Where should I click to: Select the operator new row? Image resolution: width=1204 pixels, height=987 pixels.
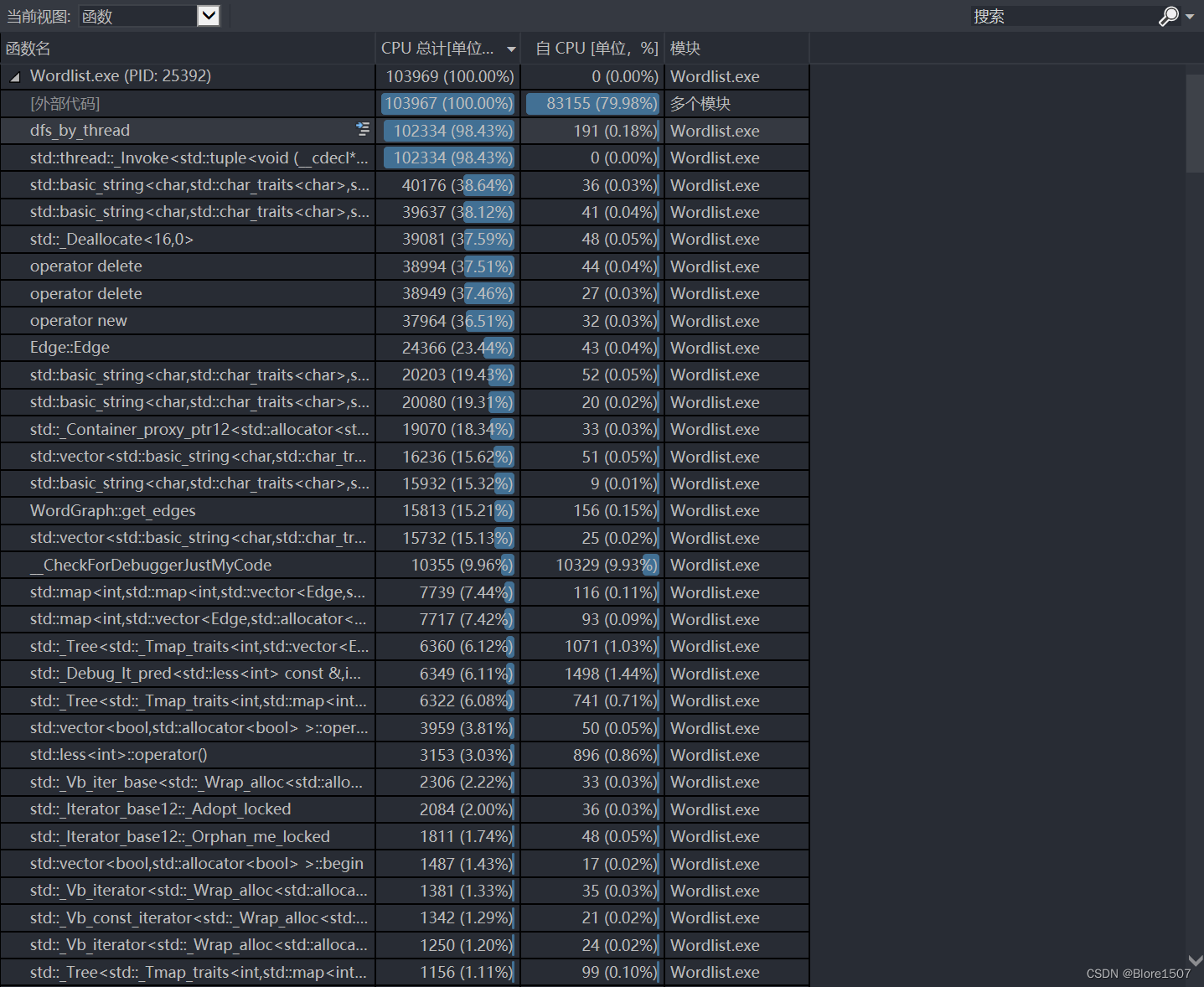click(x=405, y=321)
